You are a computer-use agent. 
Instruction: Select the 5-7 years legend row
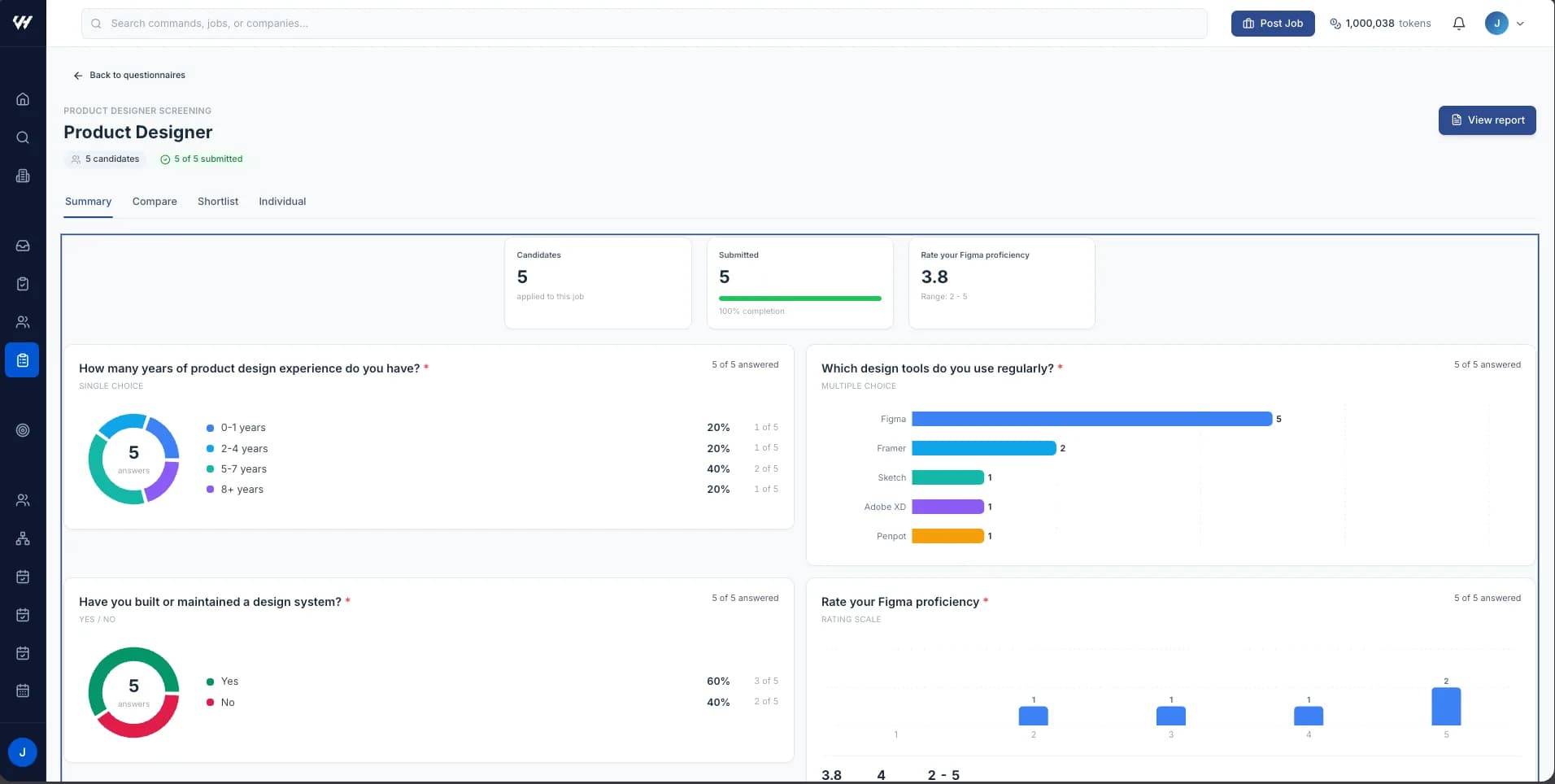point(492,469)
